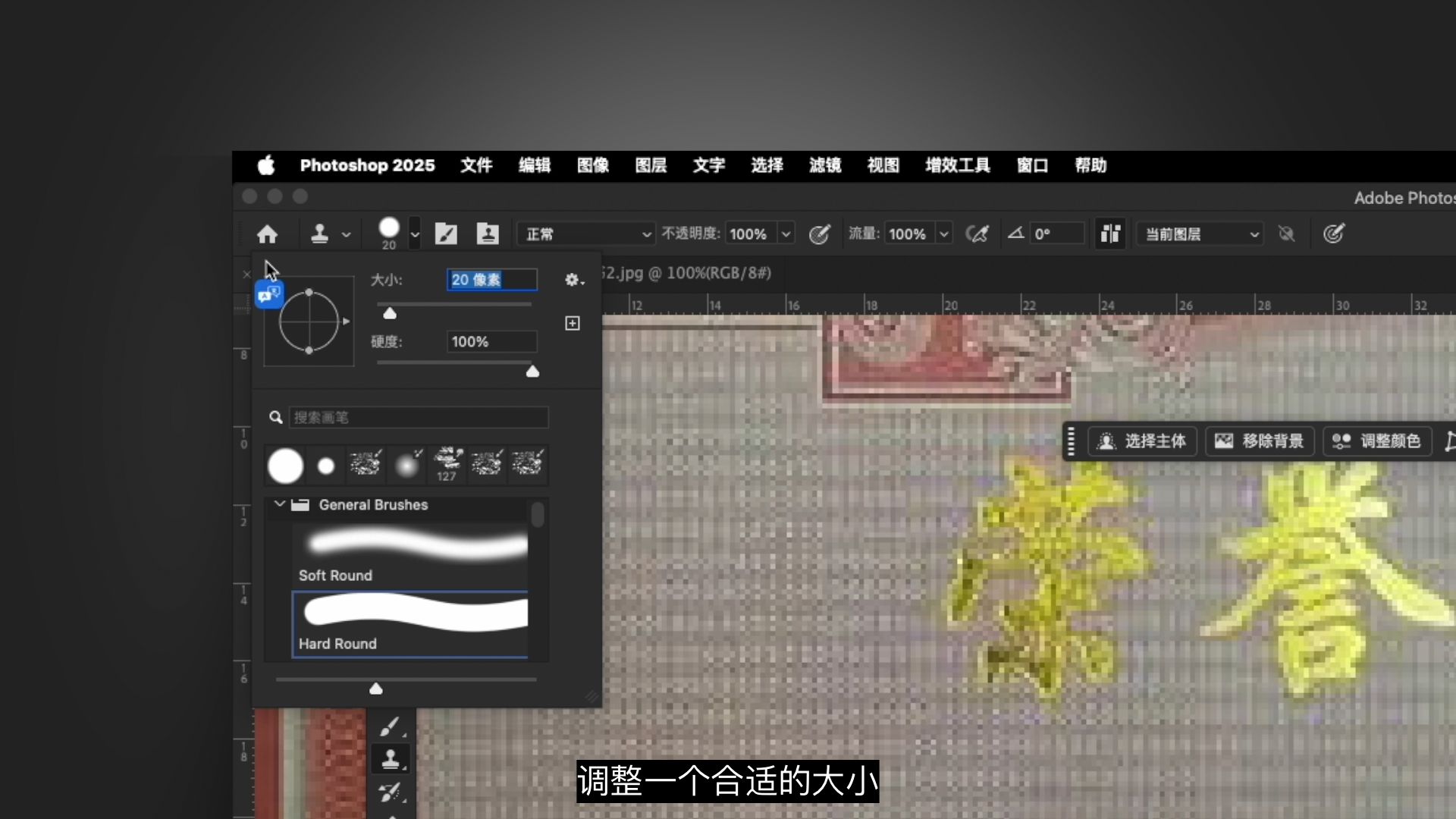
Task: Collapse the General Brushes folder
Action: [x=279, y=504]
